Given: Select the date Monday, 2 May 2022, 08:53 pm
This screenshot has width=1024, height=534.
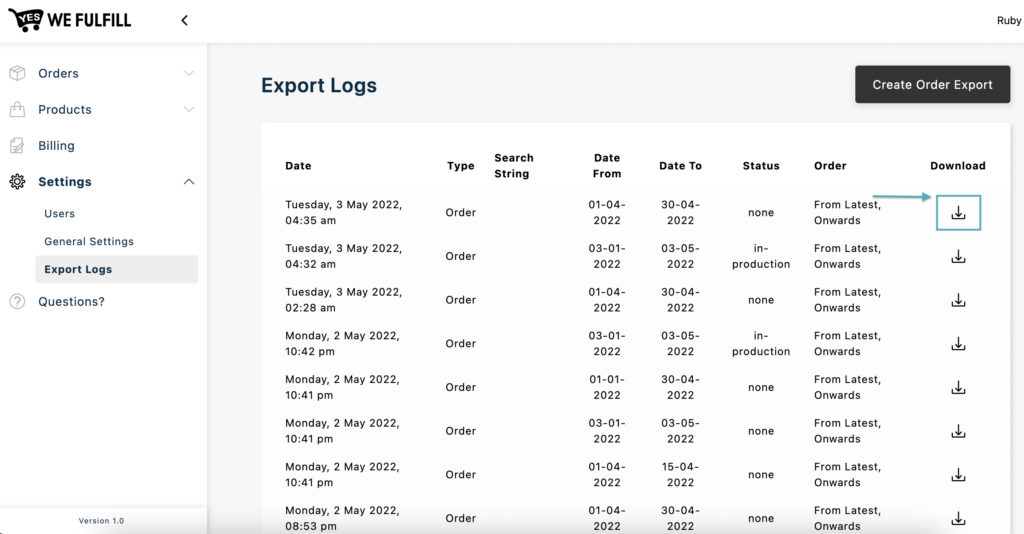Looking at the screenshot, I should (342, 518).
